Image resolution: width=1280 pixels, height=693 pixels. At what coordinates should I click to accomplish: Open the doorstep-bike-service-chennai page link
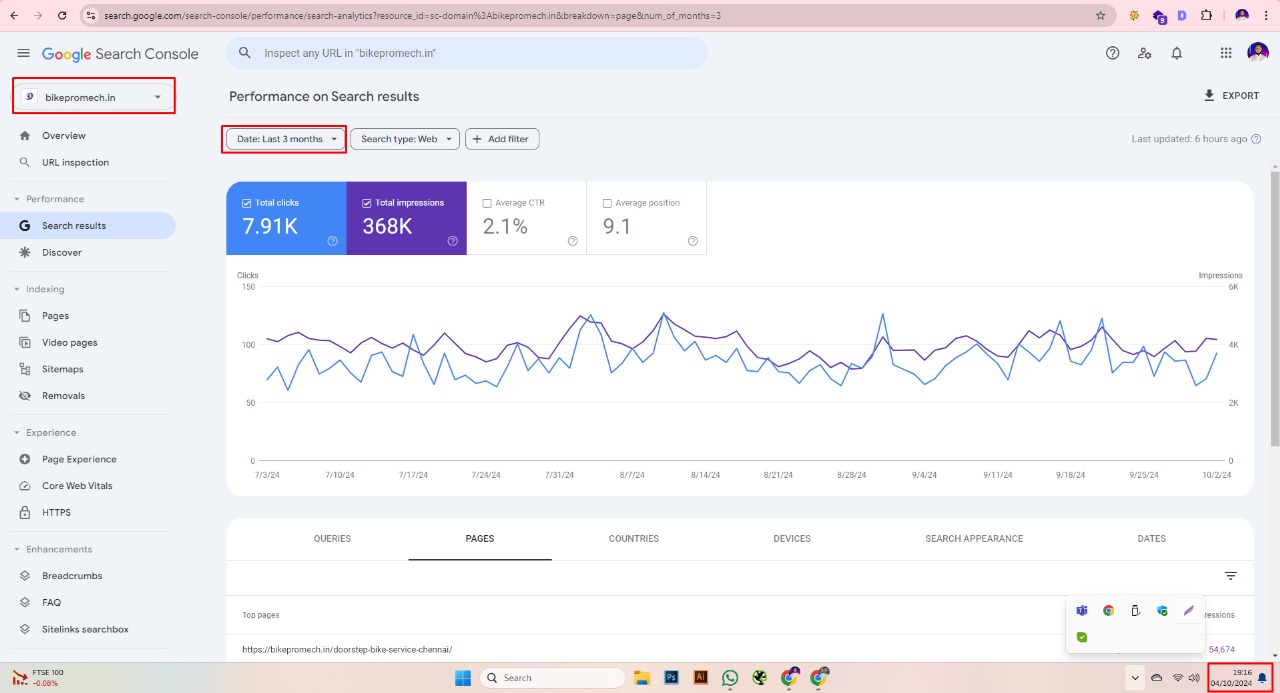347,649
